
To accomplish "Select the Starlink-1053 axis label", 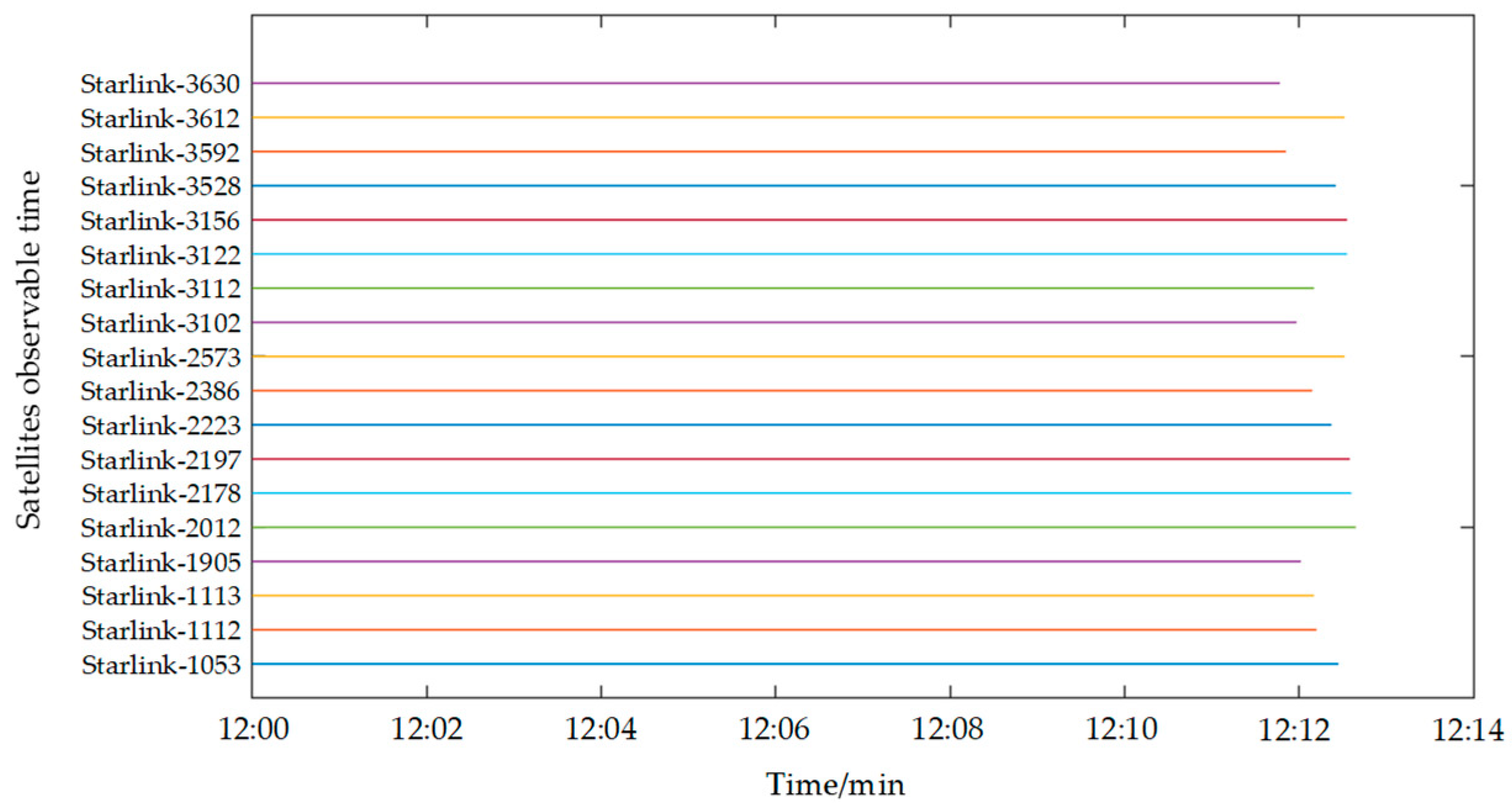I will point(160,665).
